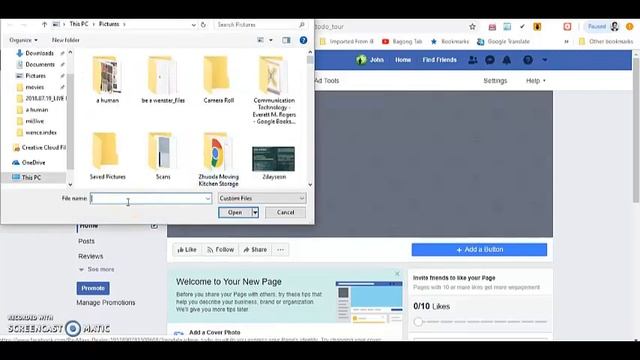
Task: Toggle the preview pane icon
Action: (x=287, y=40)
